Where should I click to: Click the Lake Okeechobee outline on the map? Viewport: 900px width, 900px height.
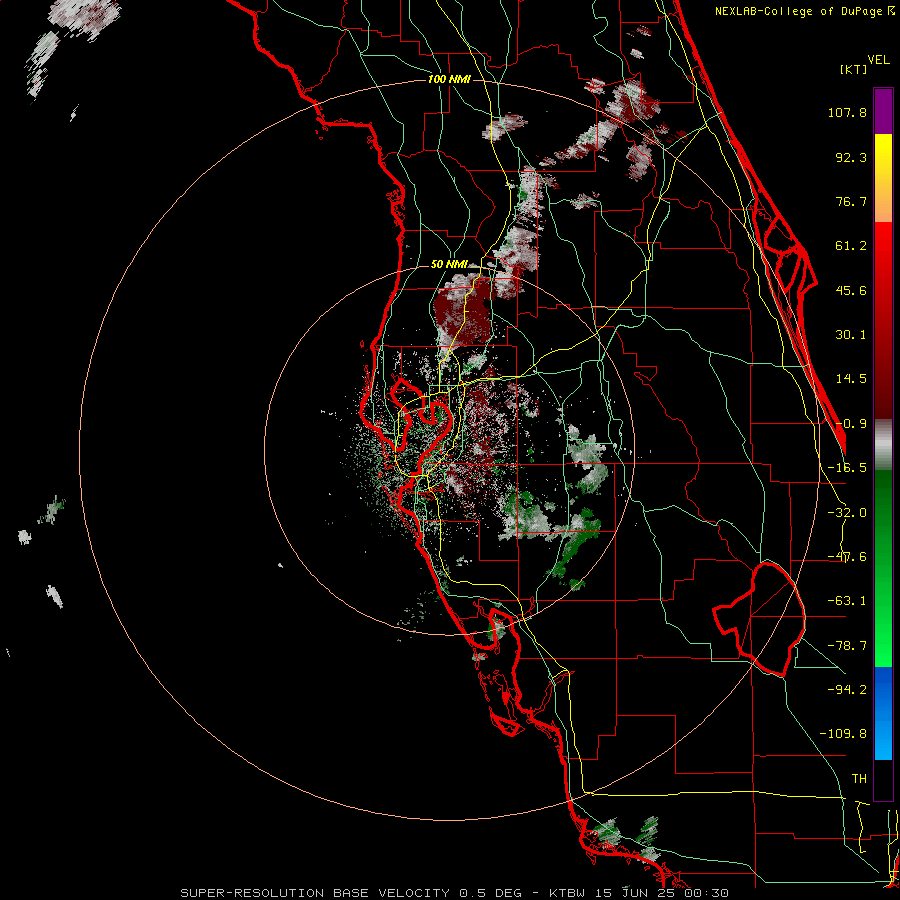pyautogui.click(x=760, y=618)
